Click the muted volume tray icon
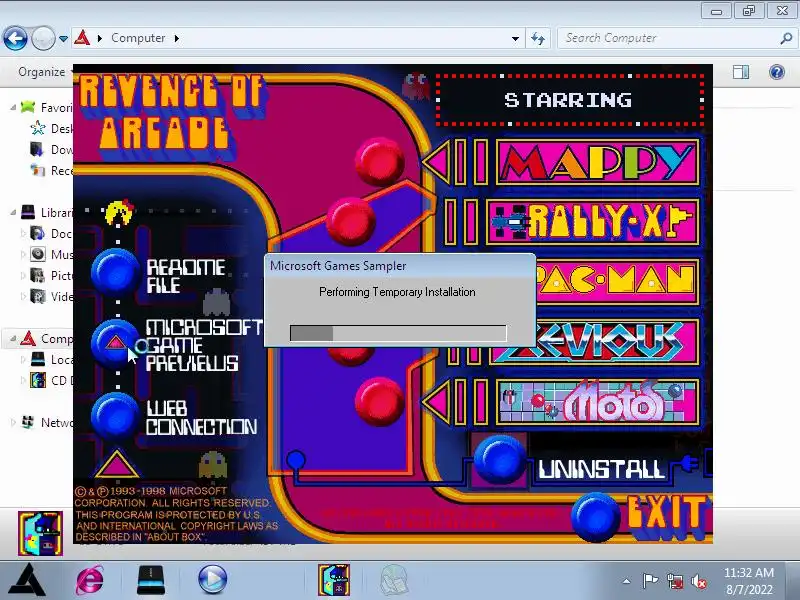The width and height of the screenshot is (800, 600). 698,581
